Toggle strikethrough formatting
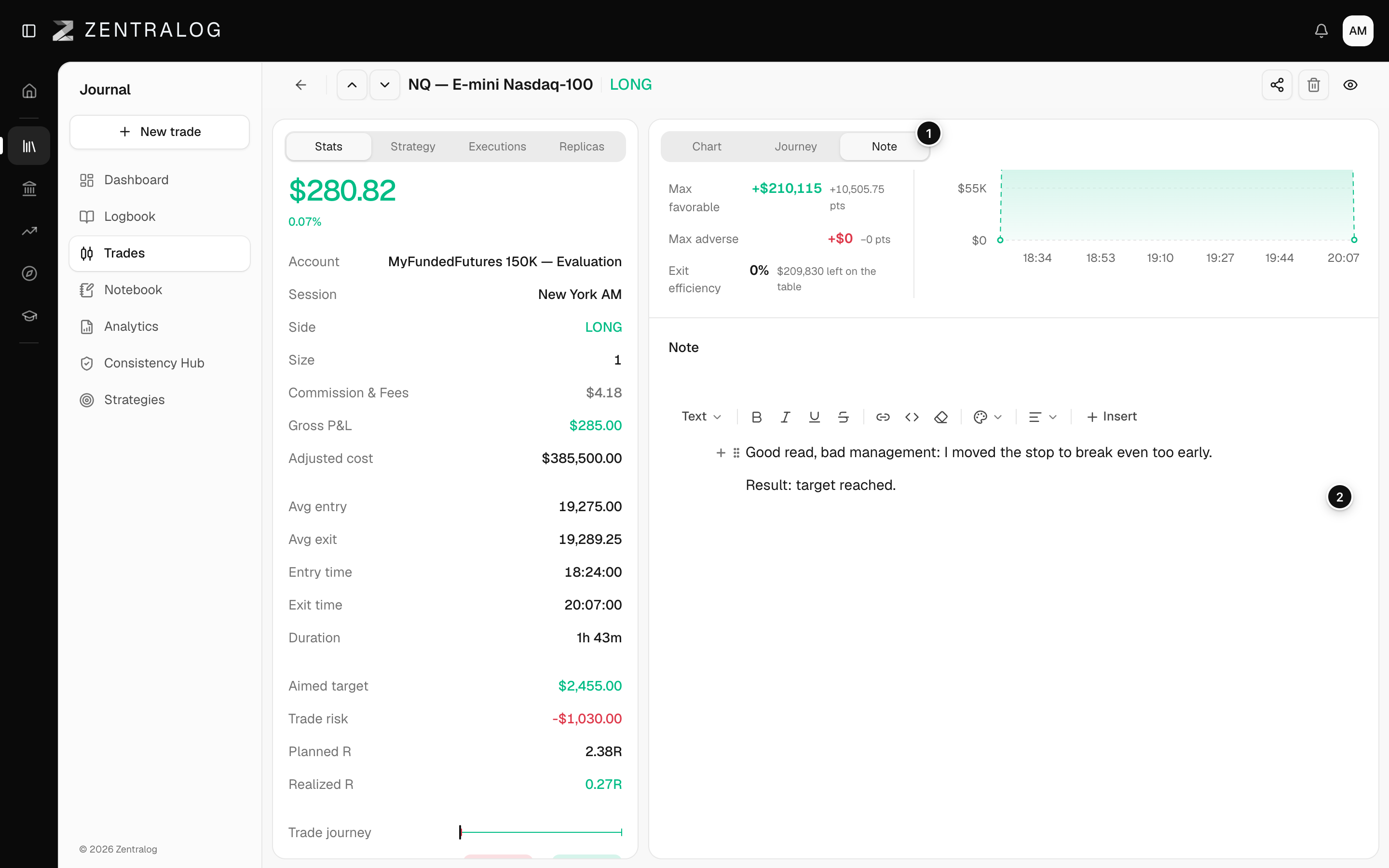Viewport: 1389px width, 868px height. pyautogui.click(x=843, y=417)
